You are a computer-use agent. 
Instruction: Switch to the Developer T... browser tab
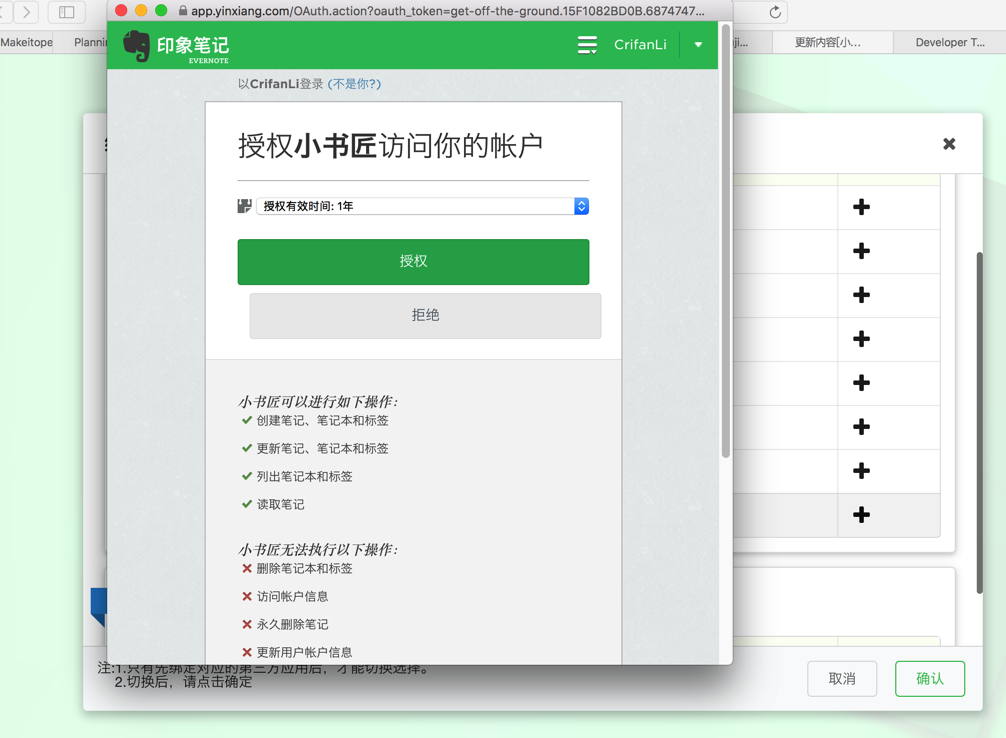click(x=950, y=42)
